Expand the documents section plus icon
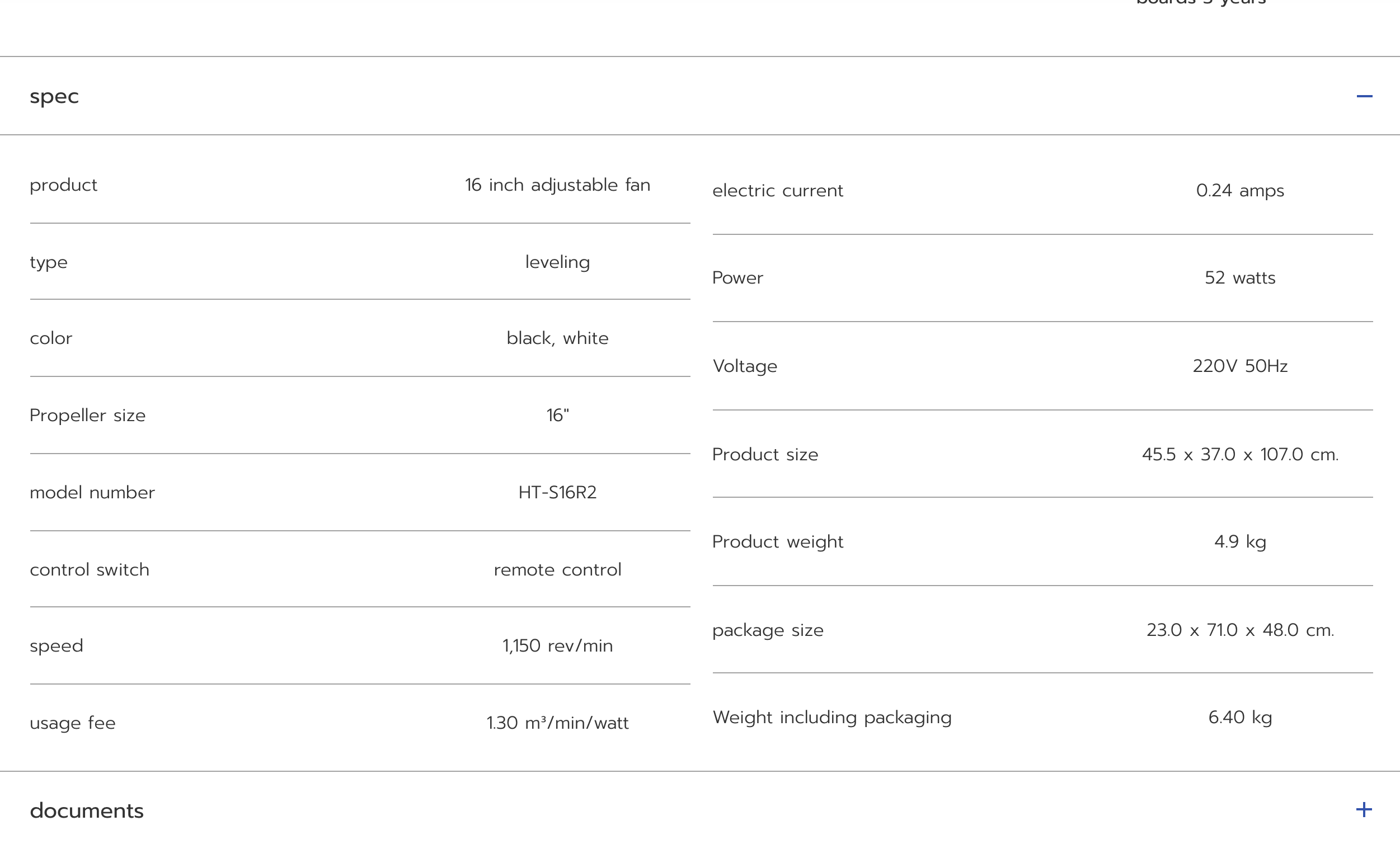This screenshot has width=1400, height=849. (1364, 810)
